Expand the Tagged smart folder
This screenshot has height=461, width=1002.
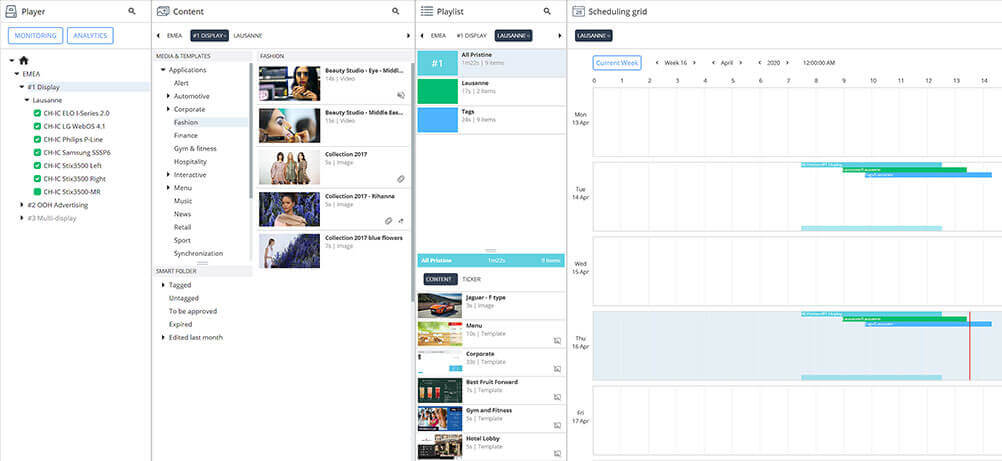(x=163, y=285)
